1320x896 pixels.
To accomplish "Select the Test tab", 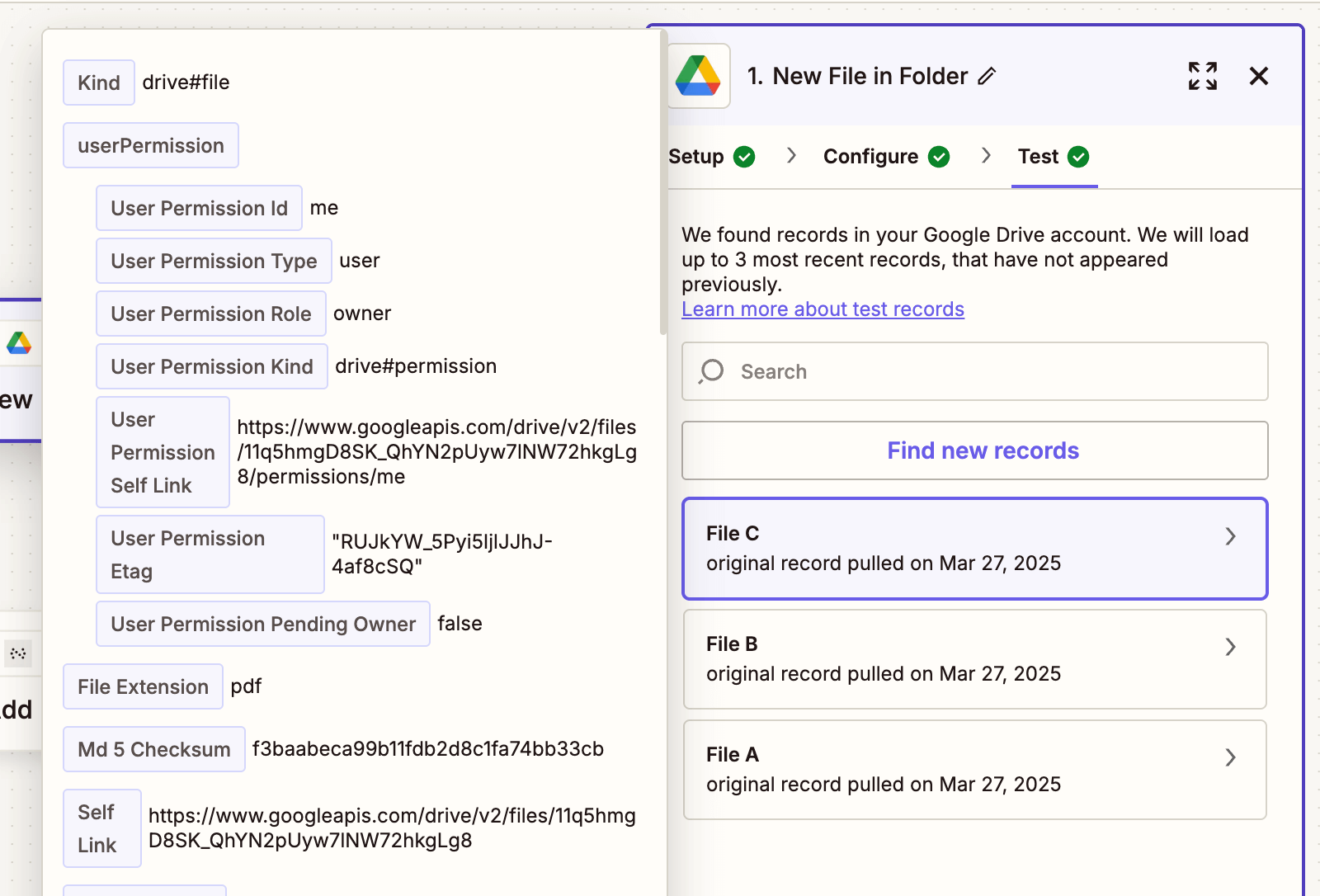I will (x=1040, y=156).
